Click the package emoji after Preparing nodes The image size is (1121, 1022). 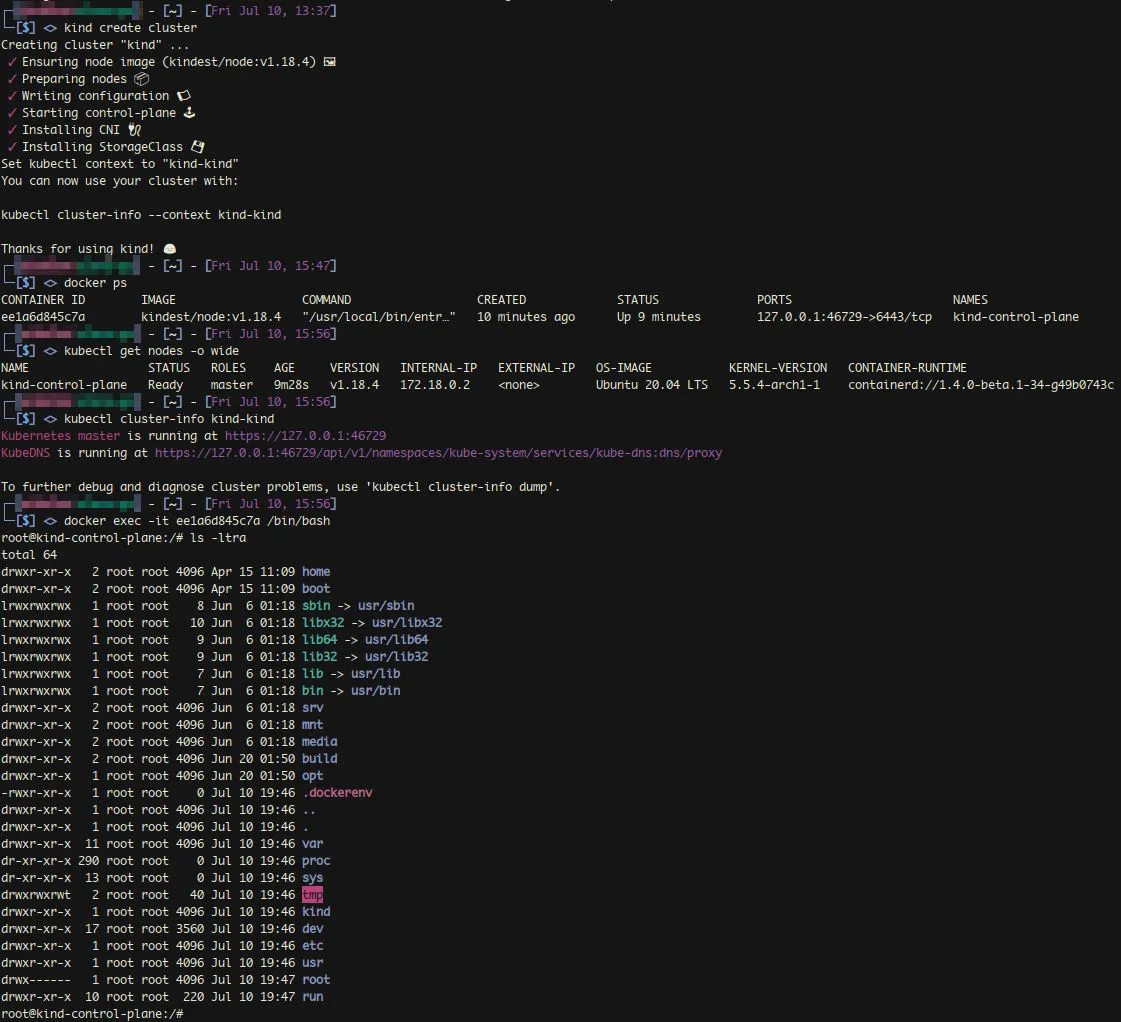tap(142, 79)
